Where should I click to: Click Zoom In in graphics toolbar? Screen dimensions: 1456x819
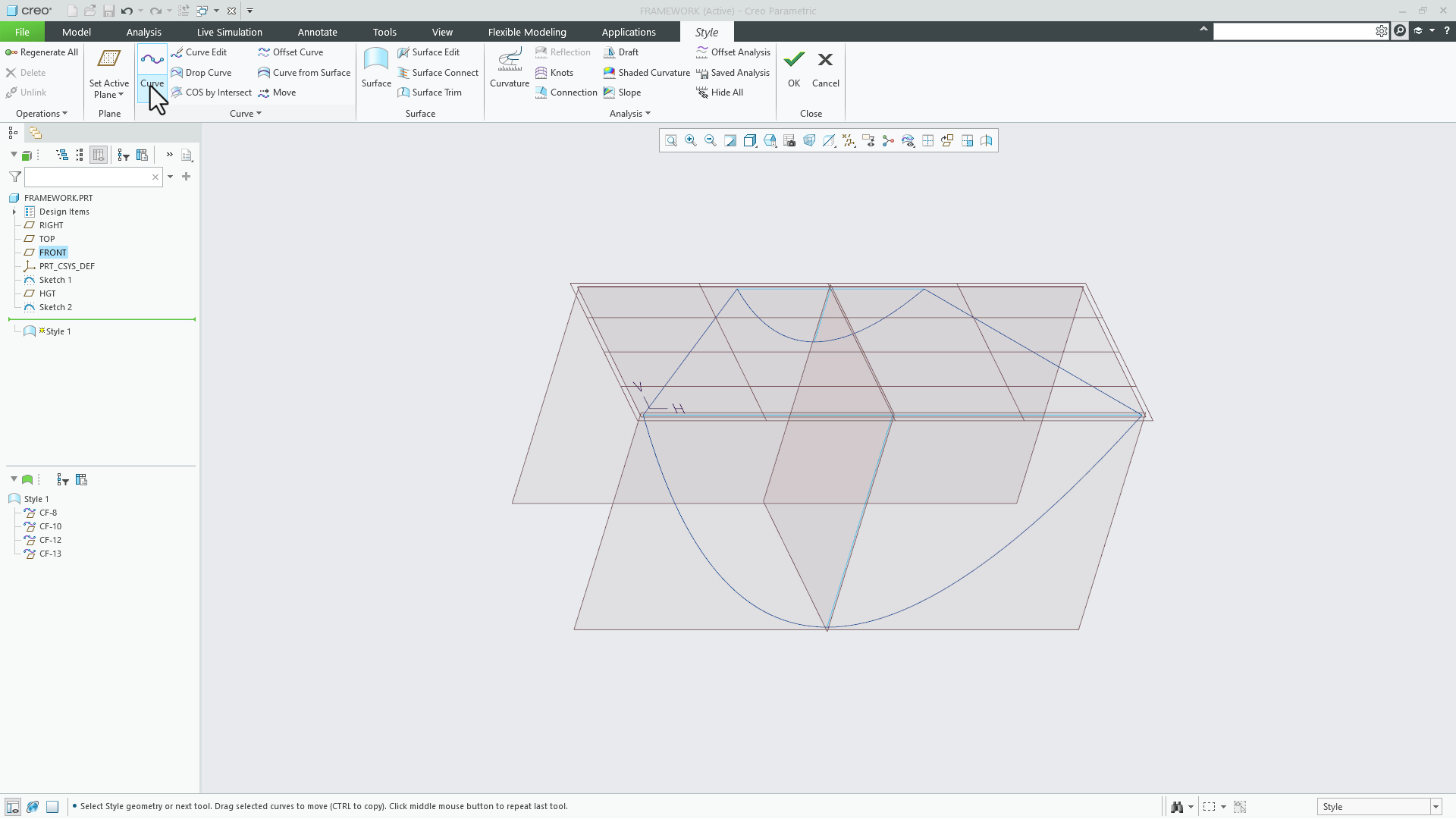click(691, 141)
